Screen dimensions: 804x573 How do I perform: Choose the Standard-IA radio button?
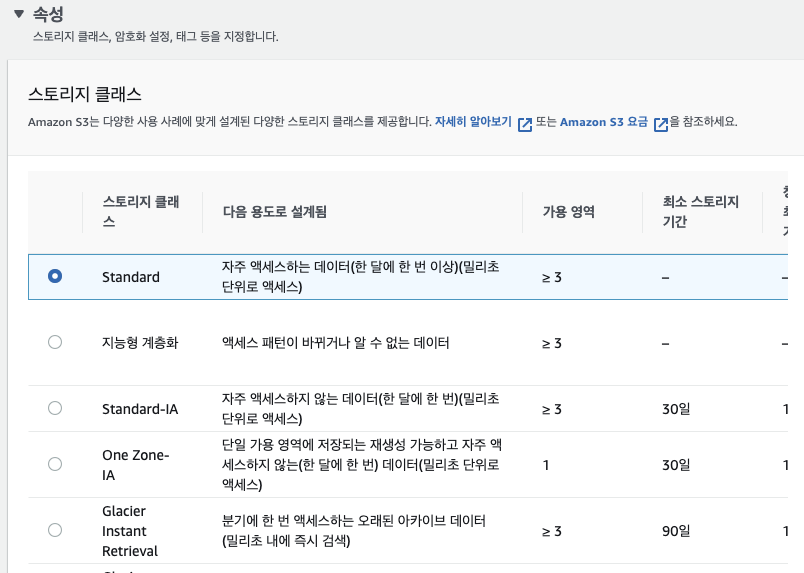tap(55, 408)
